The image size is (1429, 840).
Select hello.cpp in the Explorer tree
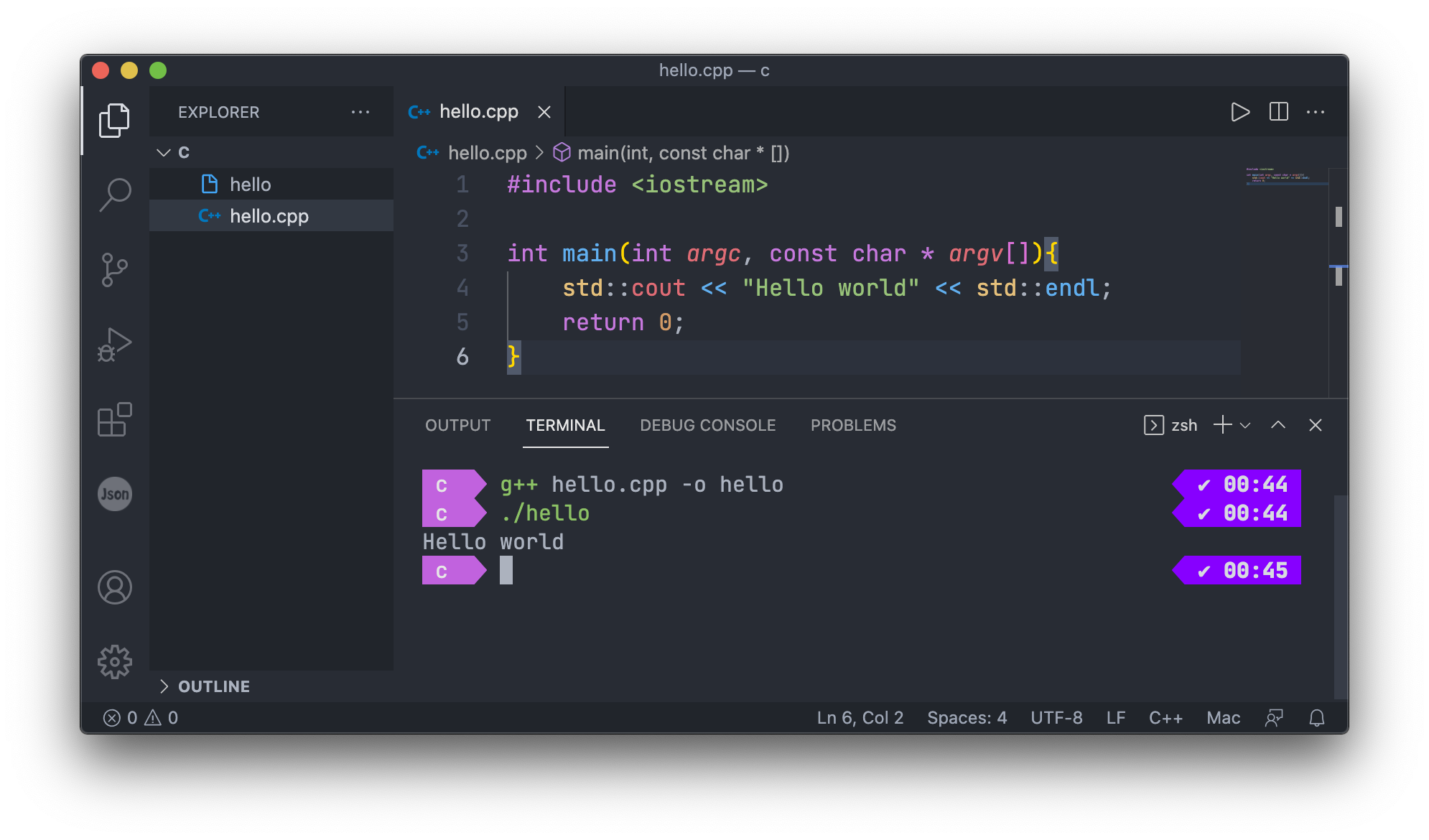pyautogui.click(x=271, y=216)
